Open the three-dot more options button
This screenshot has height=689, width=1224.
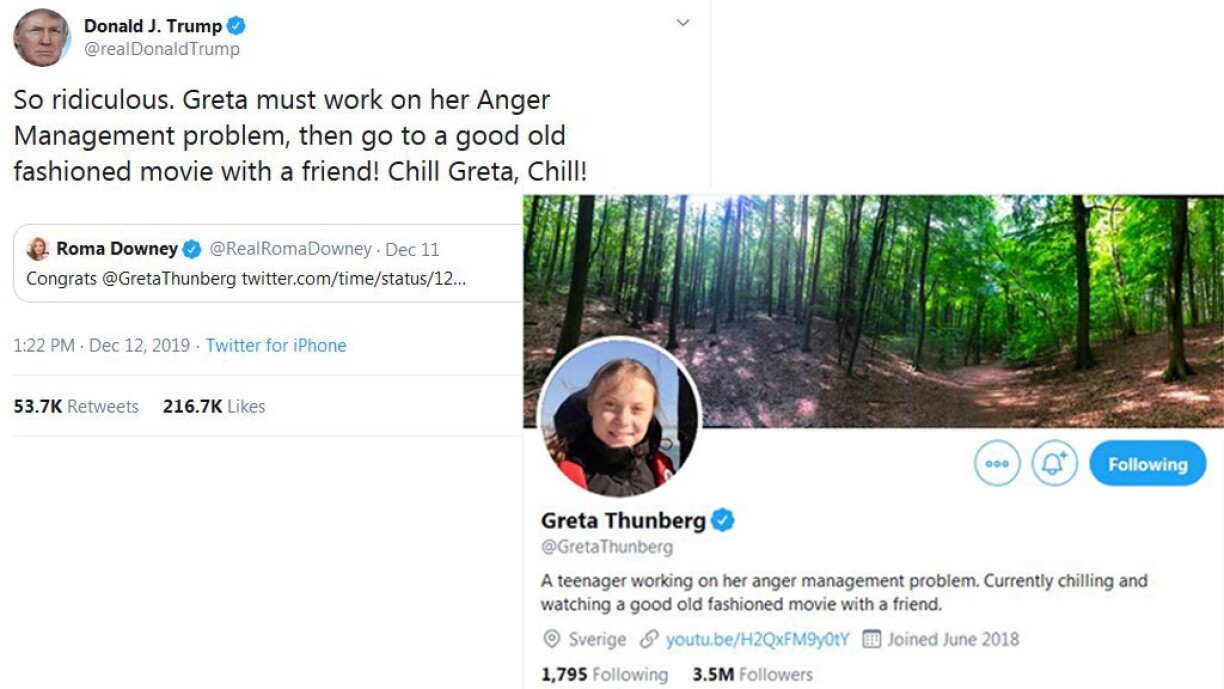[997, 464]
